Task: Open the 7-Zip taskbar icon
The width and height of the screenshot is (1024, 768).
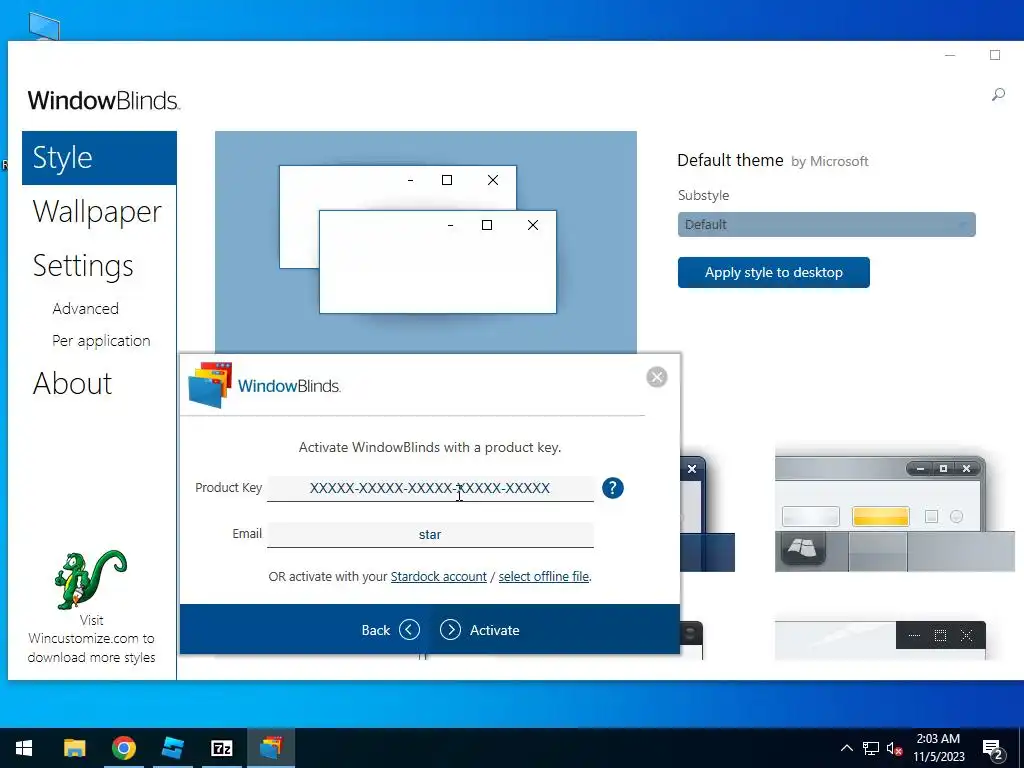Action: pos(221,748)
